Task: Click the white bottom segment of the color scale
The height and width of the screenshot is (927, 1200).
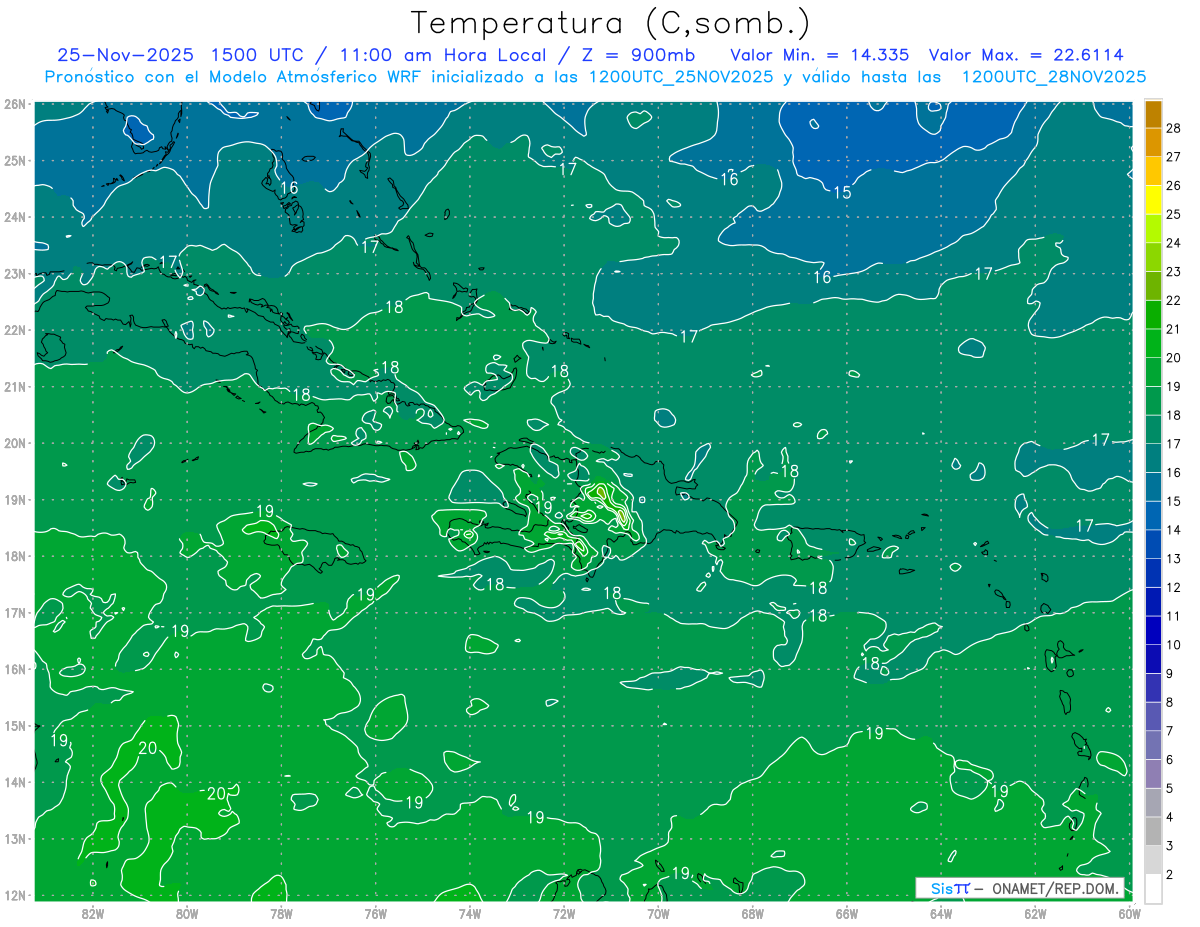Action: 1153,888
